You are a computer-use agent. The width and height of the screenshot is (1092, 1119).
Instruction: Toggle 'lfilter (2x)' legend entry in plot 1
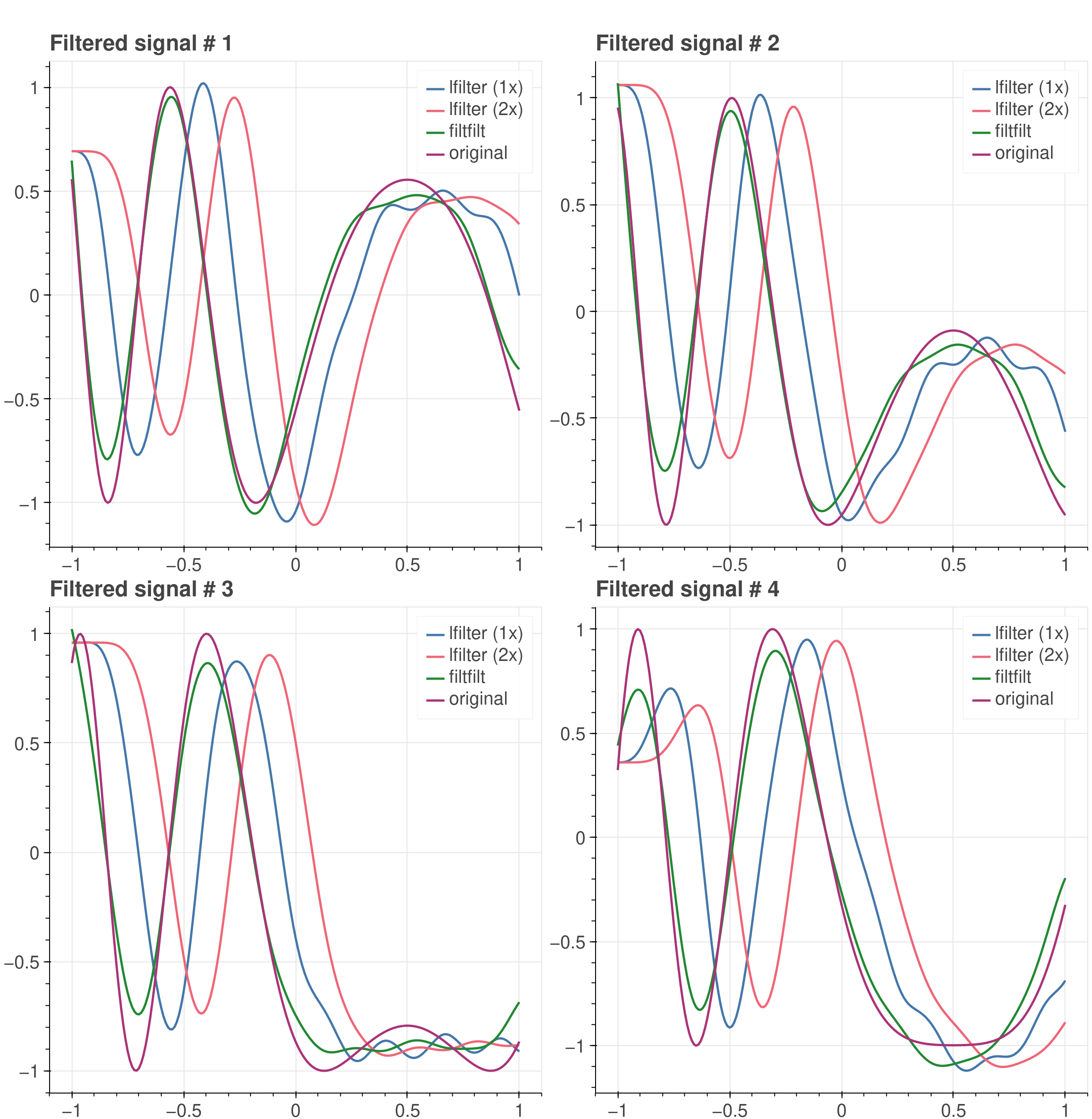pos(475,110)
